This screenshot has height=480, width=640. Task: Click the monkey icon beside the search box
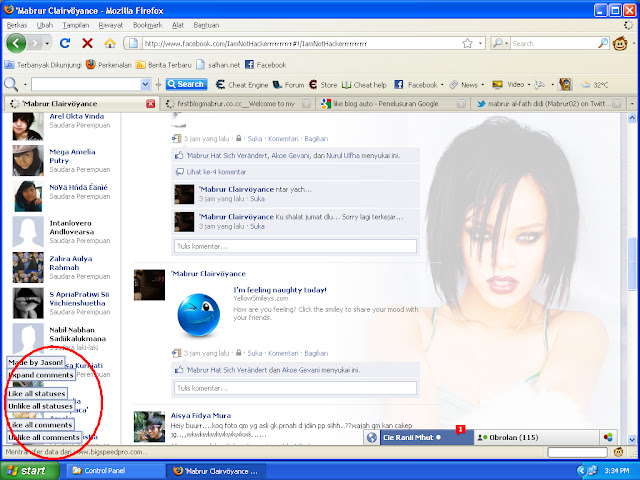620,43
